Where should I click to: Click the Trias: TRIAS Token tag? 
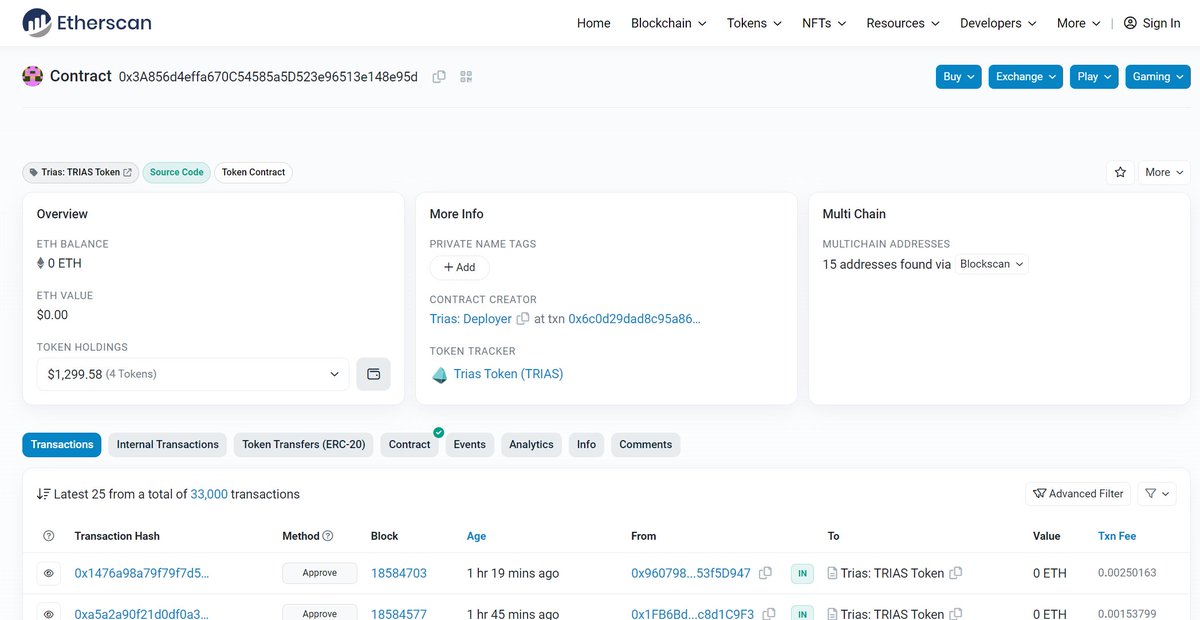80,172
